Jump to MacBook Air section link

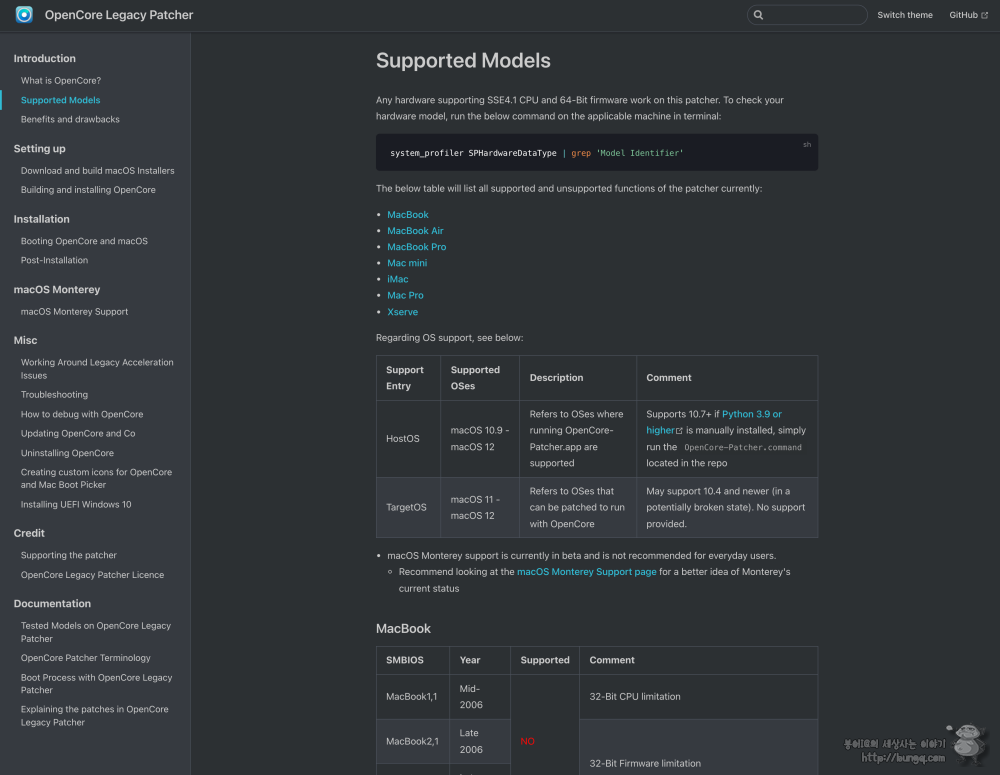(x=415, y=230)
